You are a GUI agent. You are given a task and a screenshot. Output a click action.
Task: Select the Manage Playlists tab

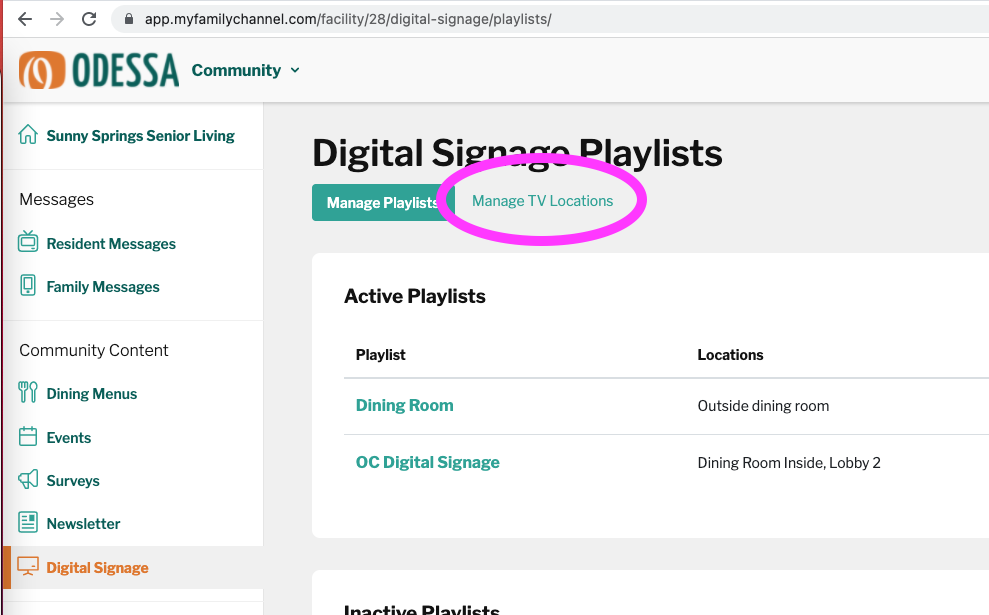383,202
